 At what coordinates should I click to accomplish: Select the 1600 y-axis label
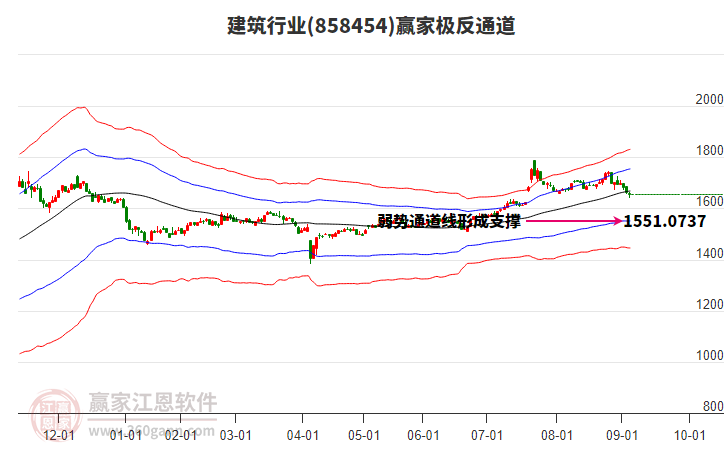point(709,201)
